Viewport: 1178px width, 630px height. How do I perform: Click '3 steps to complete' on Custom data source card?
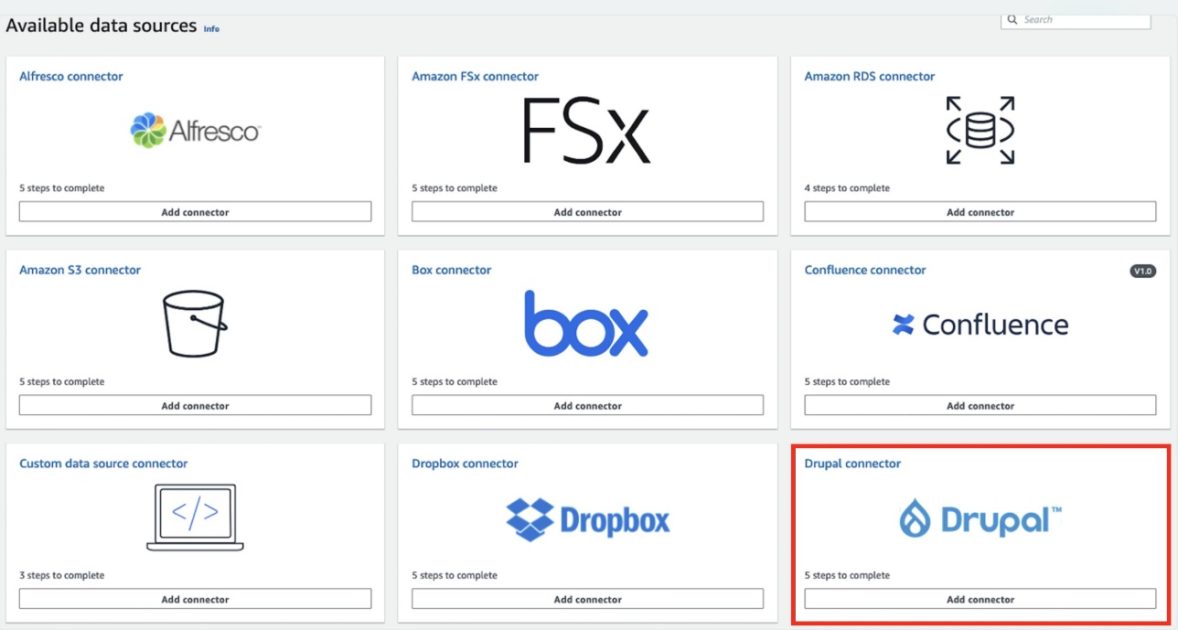[x=62, y=575]
